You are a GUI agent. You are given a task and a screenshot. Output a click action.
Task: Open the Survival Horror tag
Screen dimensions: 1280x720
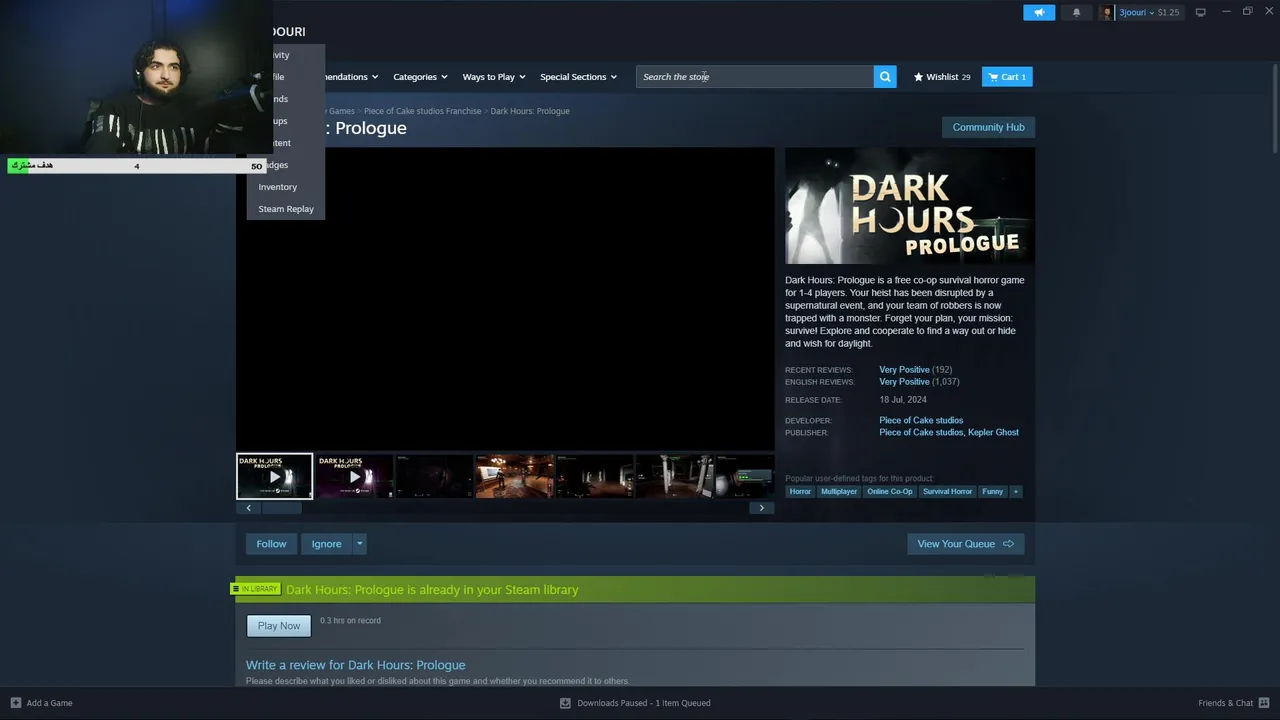click(947, 491)
